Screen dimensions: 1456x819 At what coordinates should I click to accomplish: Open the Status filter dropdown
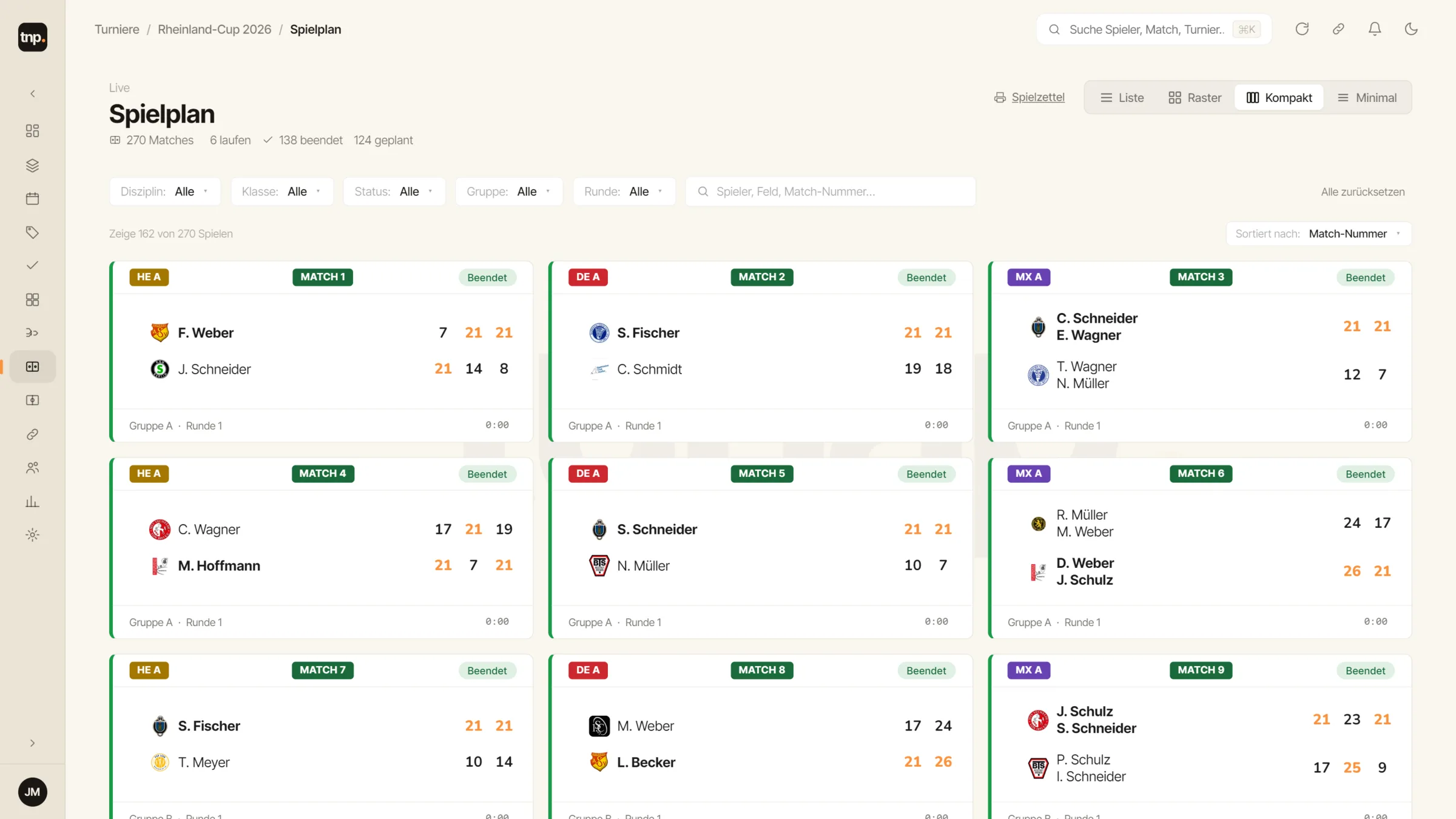tap(394, 192)
